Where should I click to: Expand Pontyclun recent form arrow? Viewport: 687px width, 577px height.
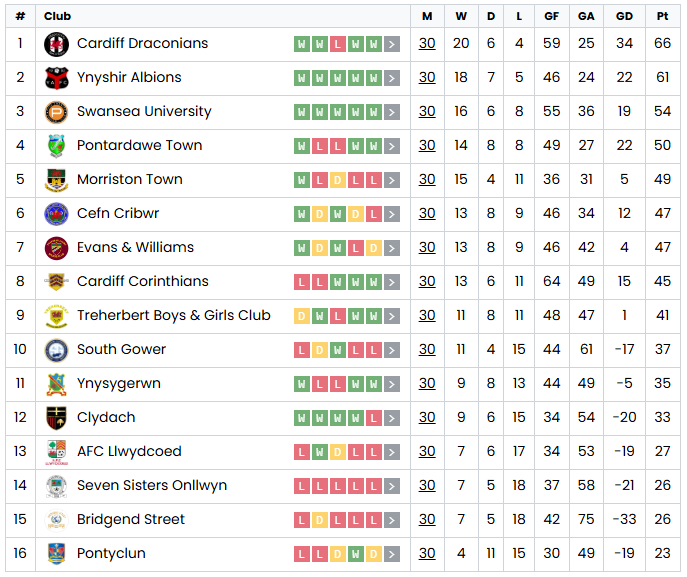[392, 554]
